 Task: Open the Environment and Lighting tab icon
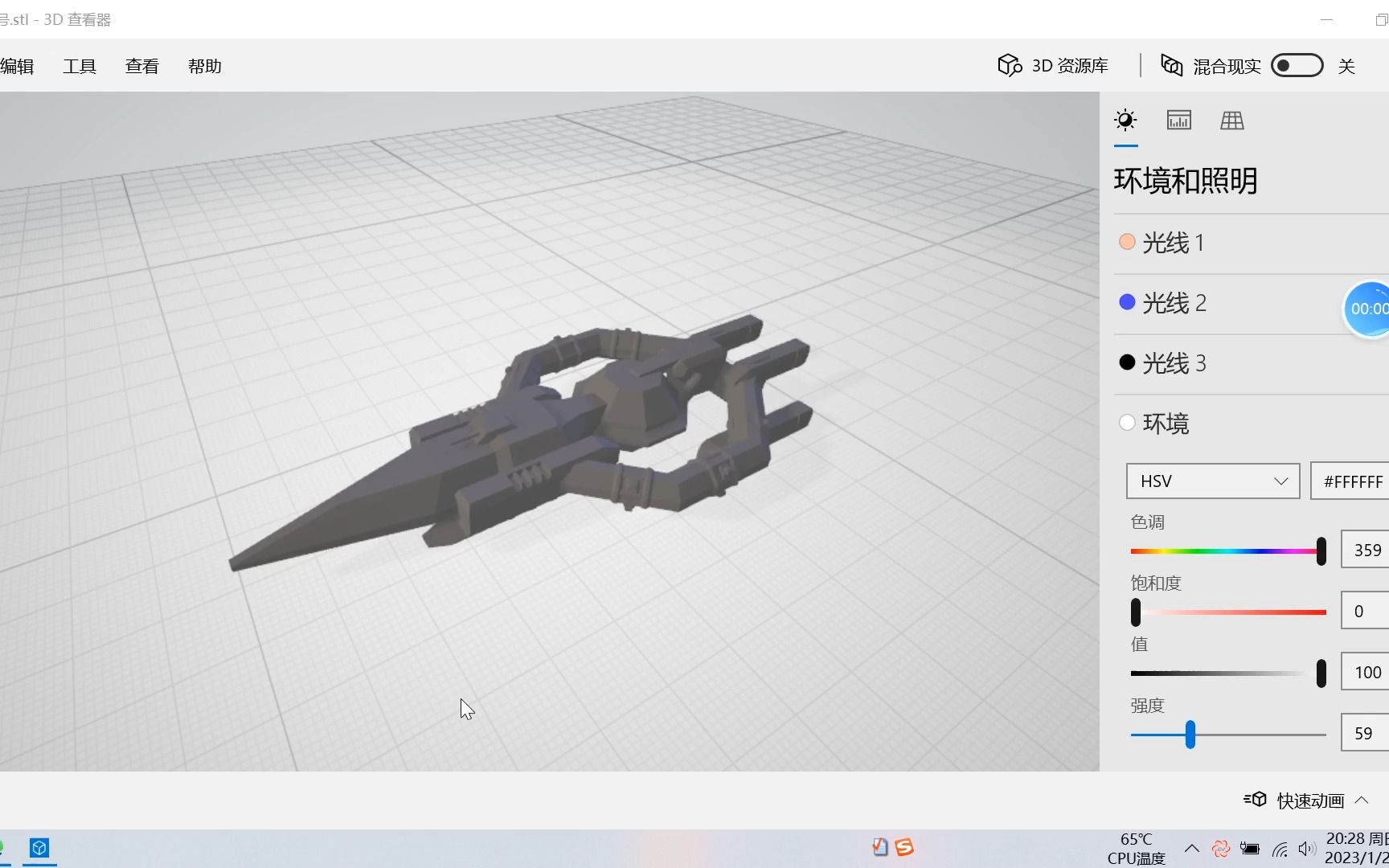coord(1125,121)
